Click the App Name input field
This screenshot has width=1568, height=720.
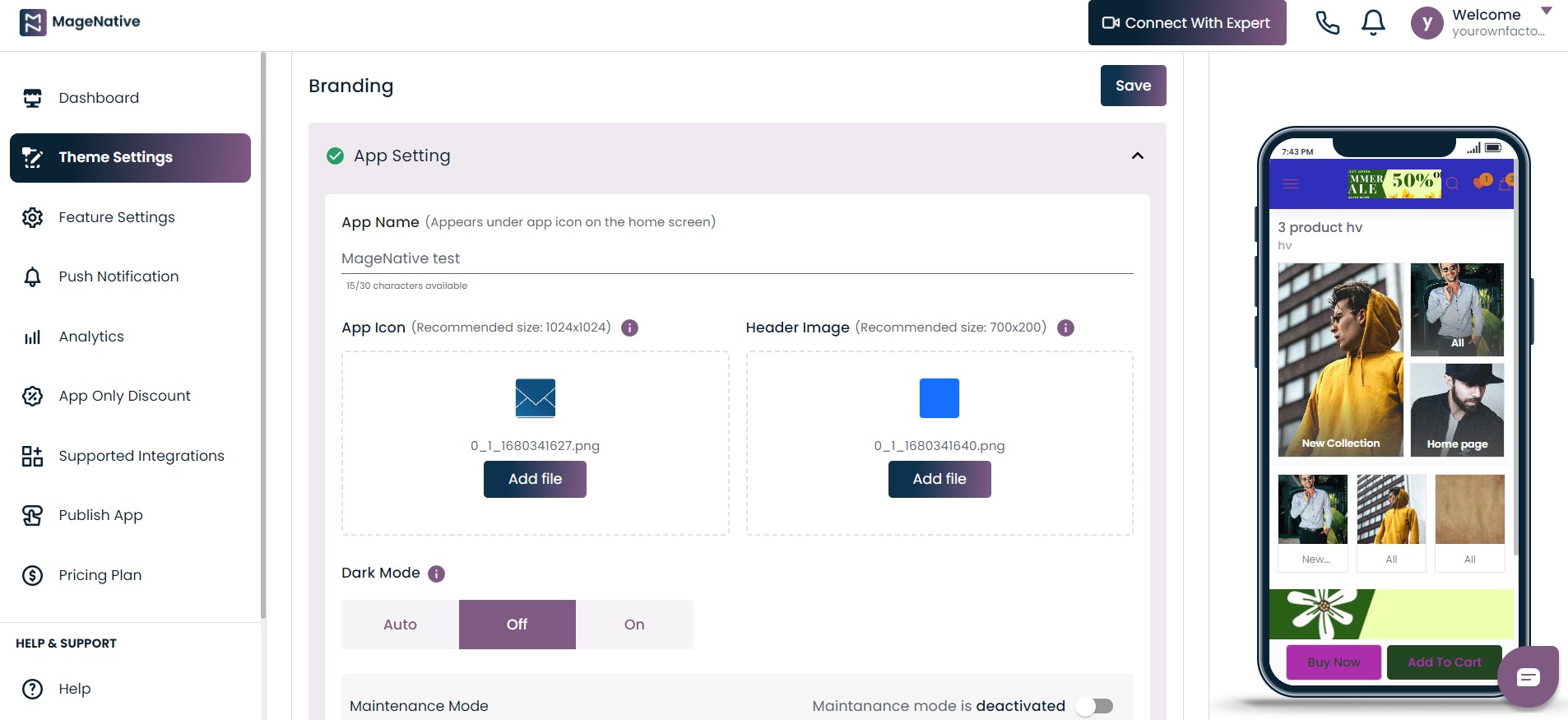pyautogui.click(x=737, y=258)
